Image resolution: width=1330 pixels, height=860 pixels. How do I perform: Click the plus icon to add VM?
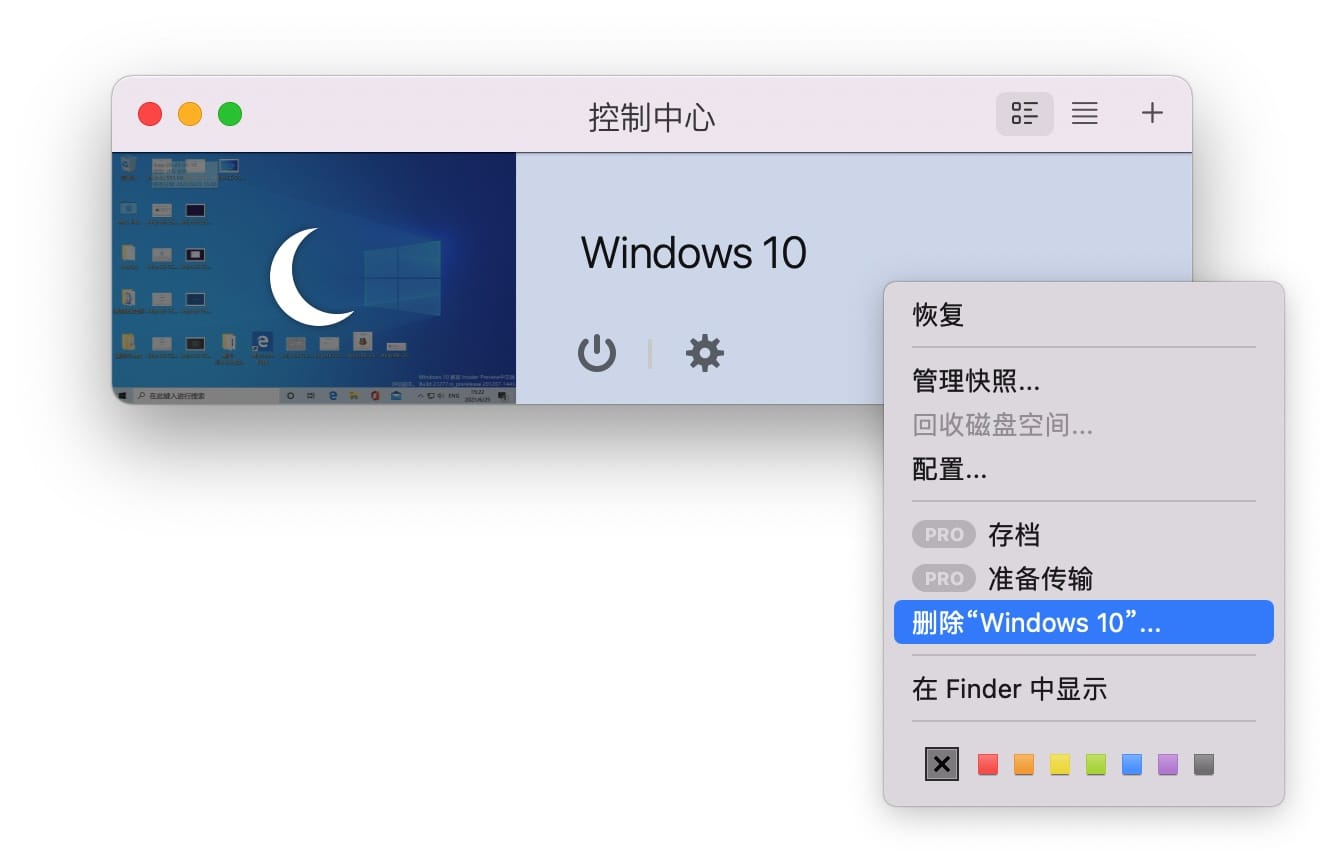click(1152, 114)
